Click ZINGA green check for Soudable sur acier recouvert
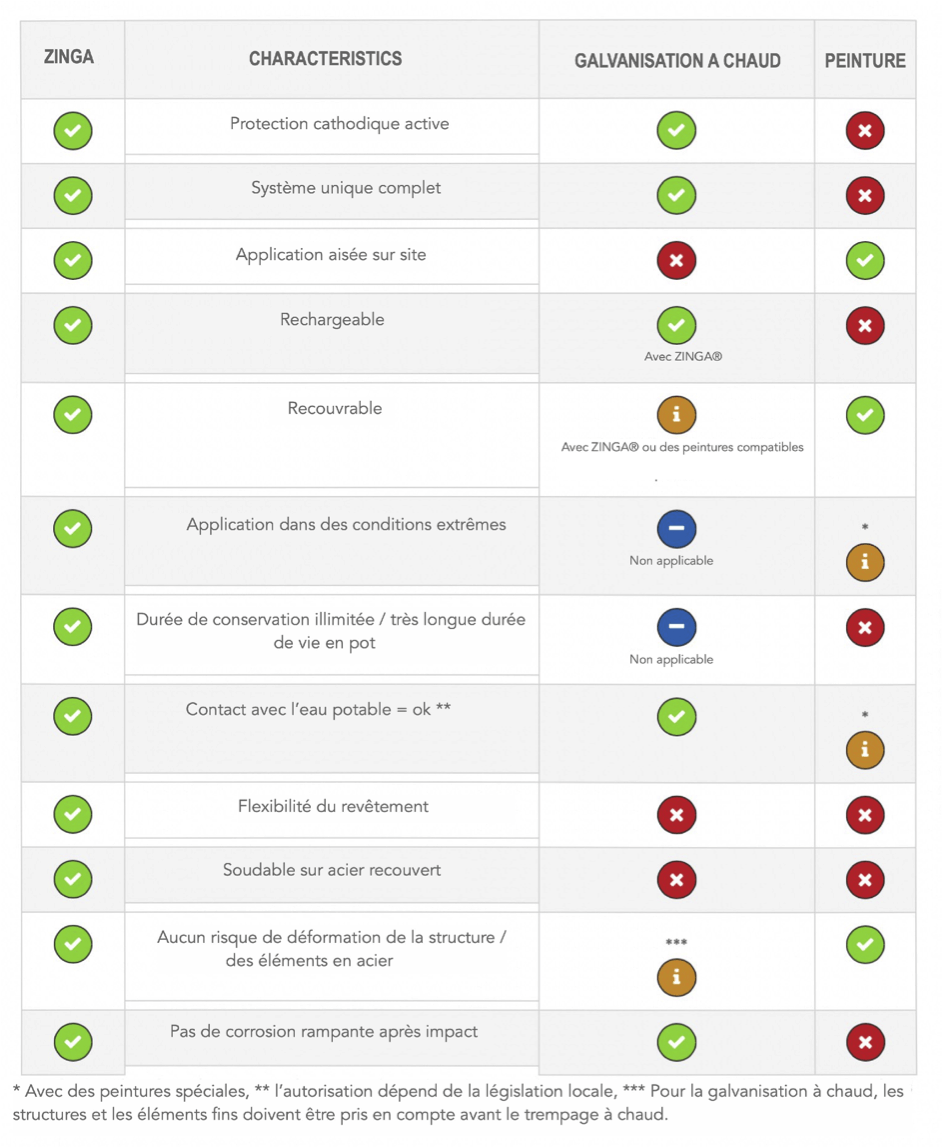 click(x=72, y=879)
